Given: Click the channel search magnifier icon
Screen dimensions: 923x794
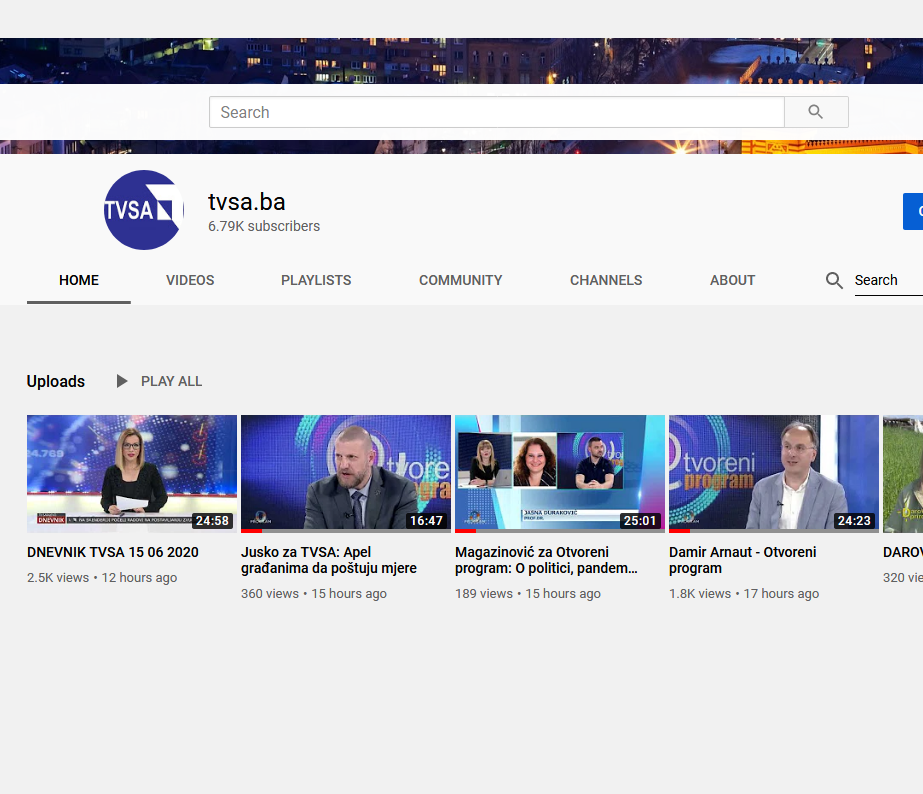Looking at the screenshot, I should pyautogui.click(x=834, y=280).
